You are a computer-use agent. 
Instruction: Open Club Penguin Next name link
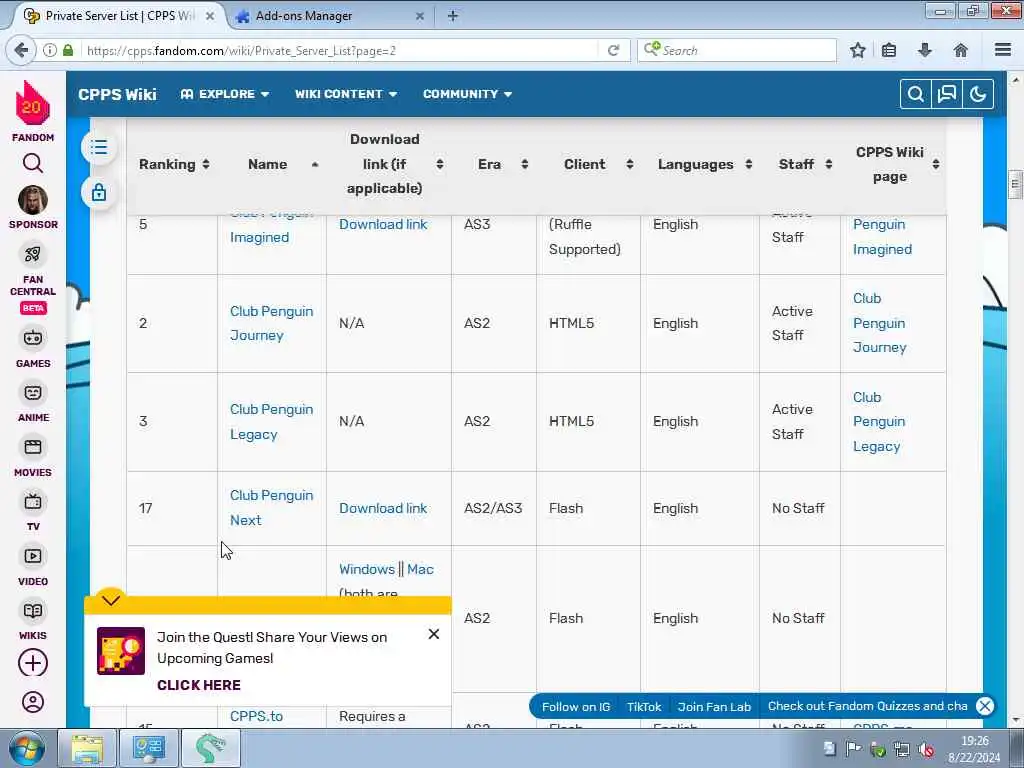pos(271,508)
